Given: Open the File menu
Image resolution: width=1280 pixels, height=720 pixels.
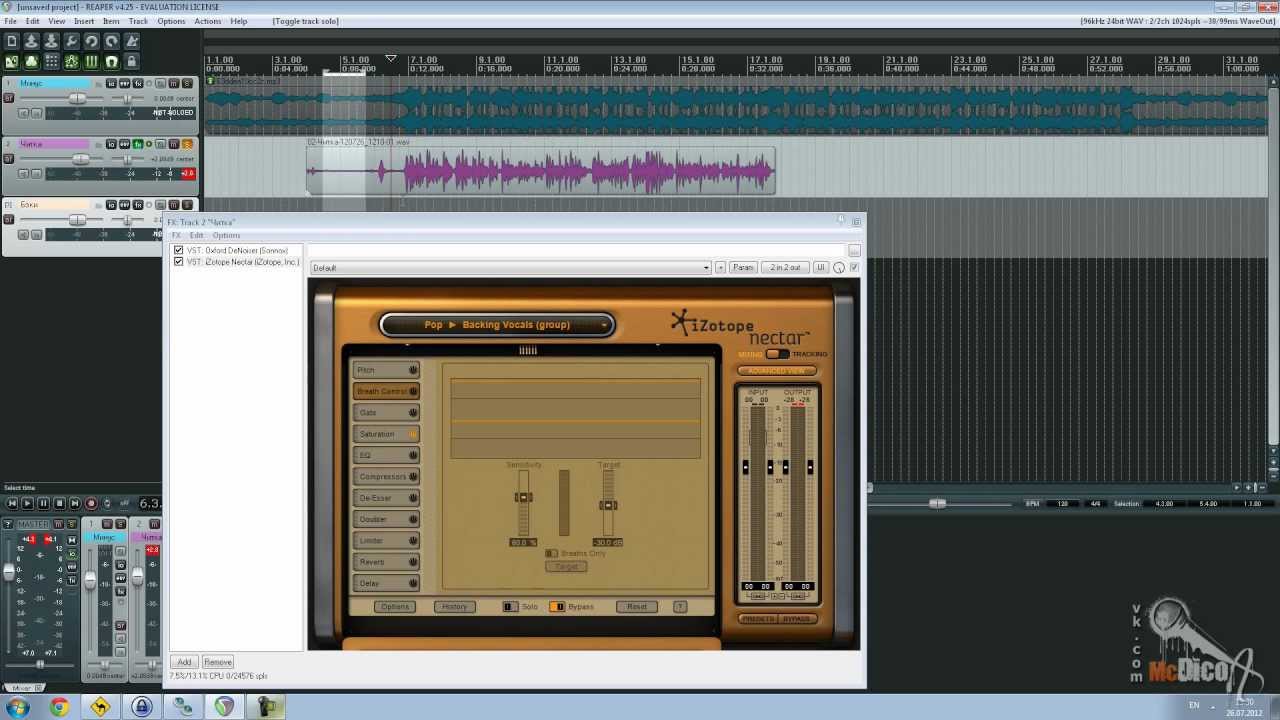Looking at the screenshot, I should 10,21.
